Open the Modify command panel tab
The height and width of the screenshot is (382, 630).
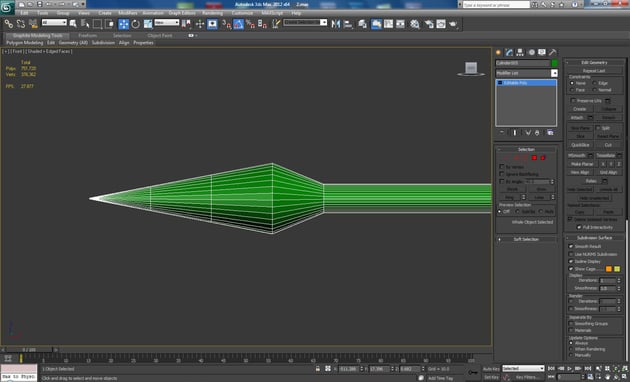(509, 52)
